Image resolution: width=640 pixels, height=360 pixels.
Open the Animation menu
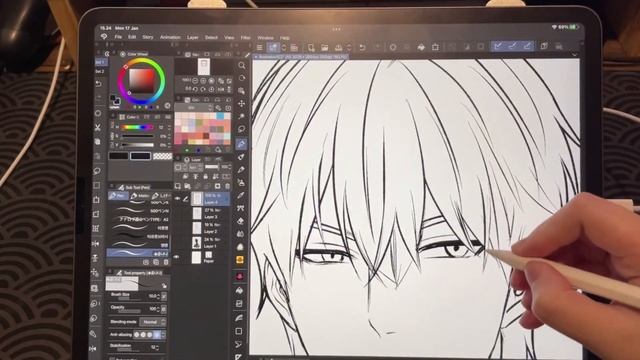coord(170,37)
